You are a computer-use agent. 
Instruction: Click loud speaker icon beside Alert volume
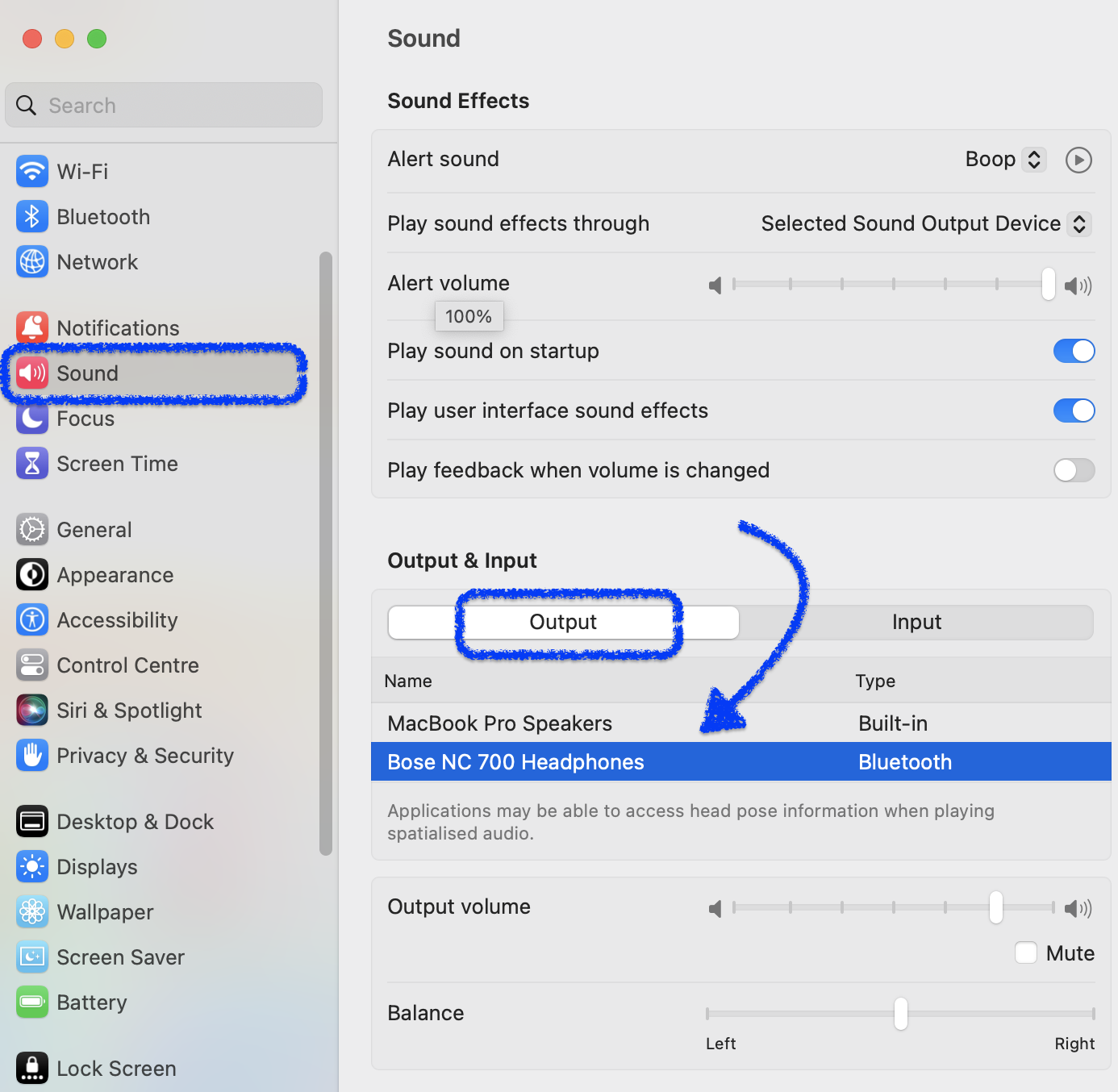pos(1078,286)
